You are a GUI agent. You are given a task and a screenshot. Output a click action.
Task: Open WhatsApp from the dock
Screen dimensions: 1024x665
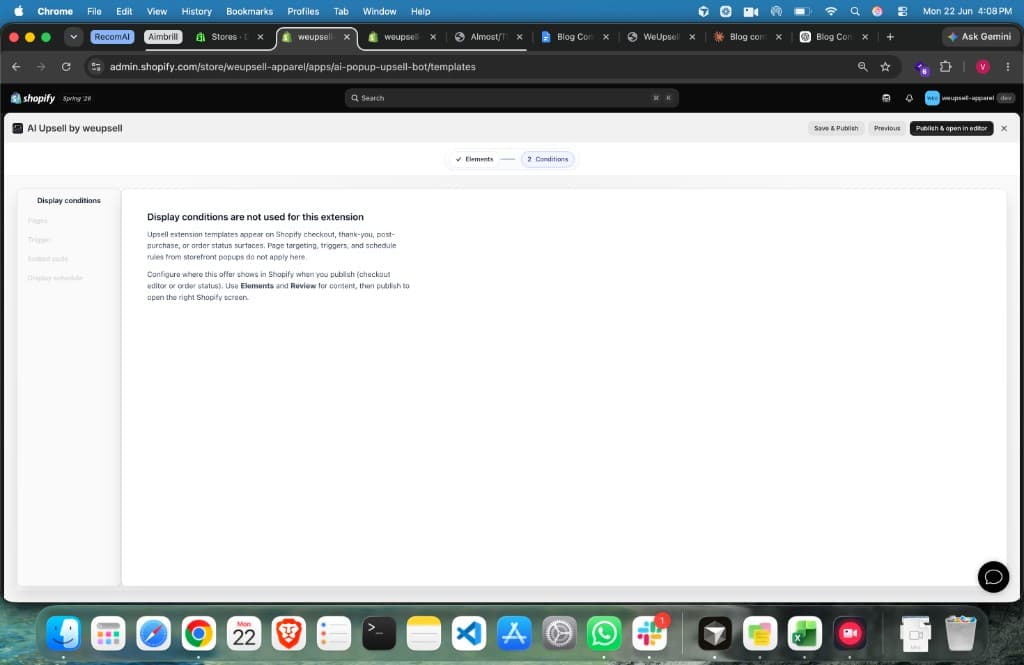(604, 634)
